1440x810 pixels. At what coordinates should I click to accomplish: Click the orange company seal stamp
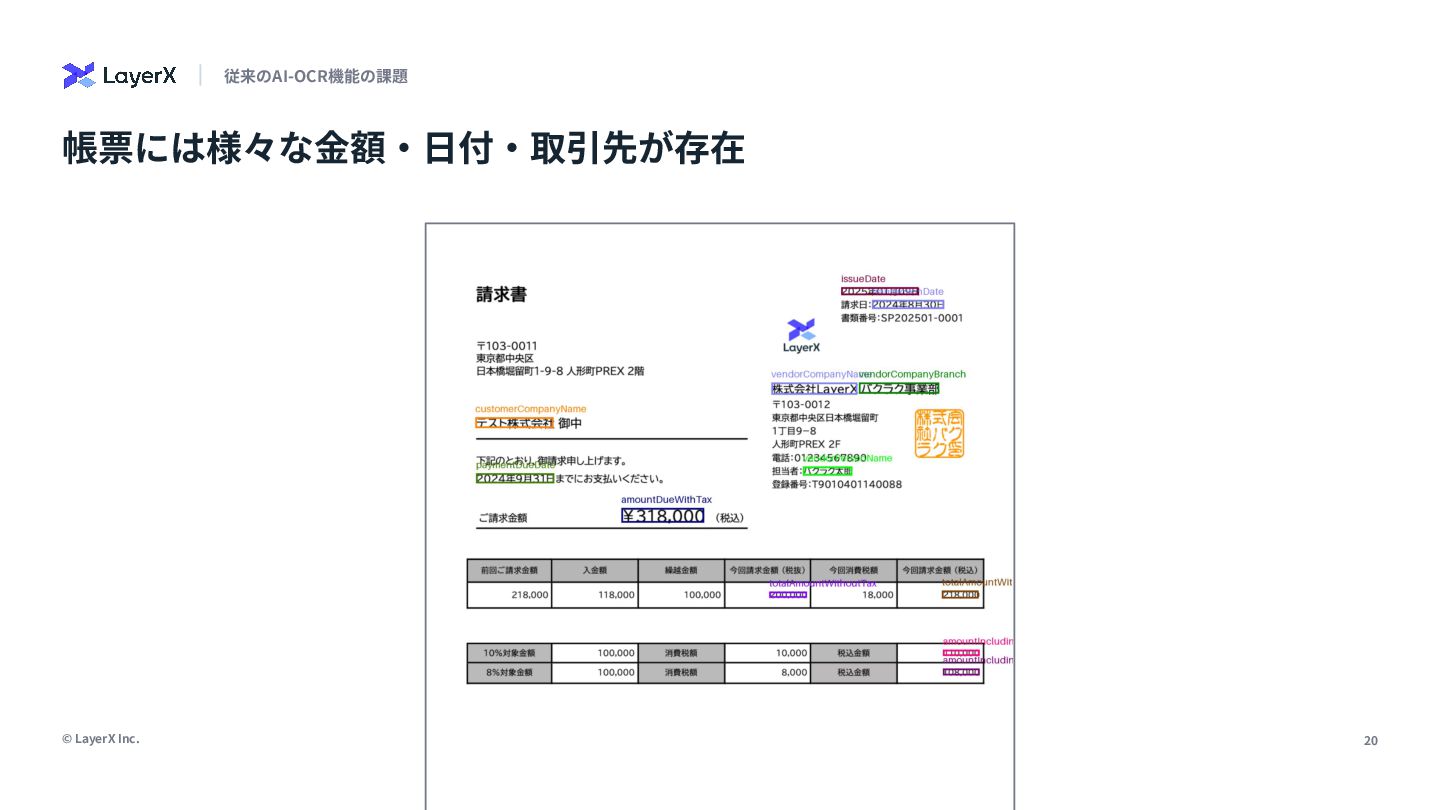939,433
